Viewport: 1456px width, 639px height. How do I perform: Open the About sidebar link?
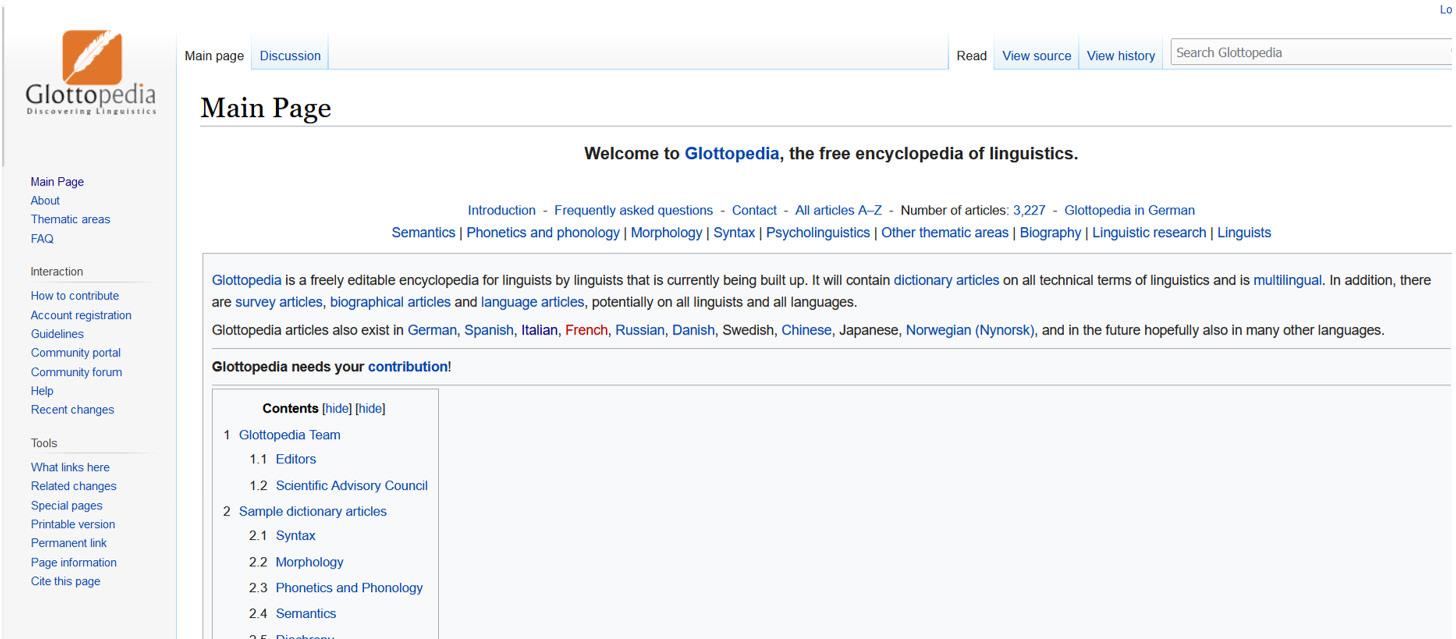point(45,201)
